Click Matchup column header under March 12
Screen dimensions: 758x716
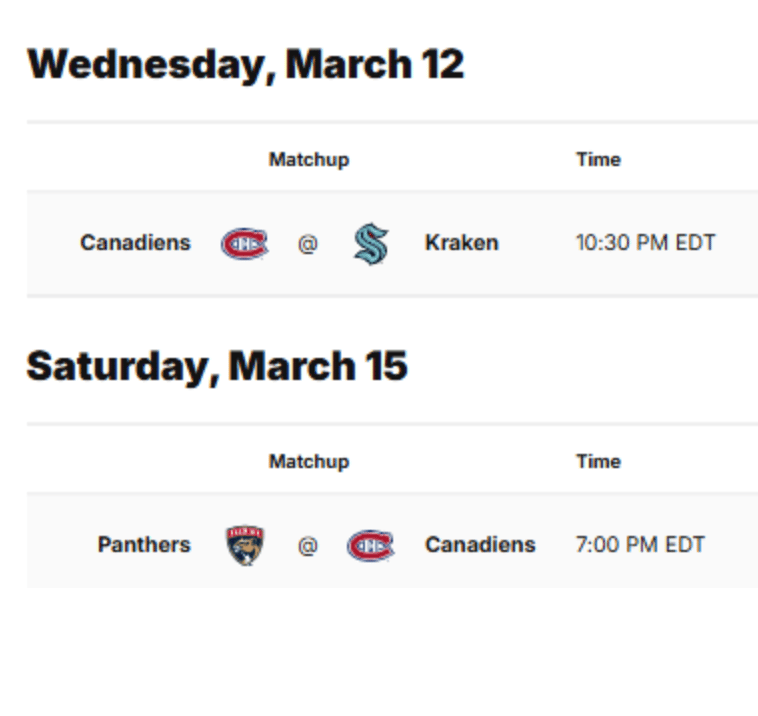(309, 160)
